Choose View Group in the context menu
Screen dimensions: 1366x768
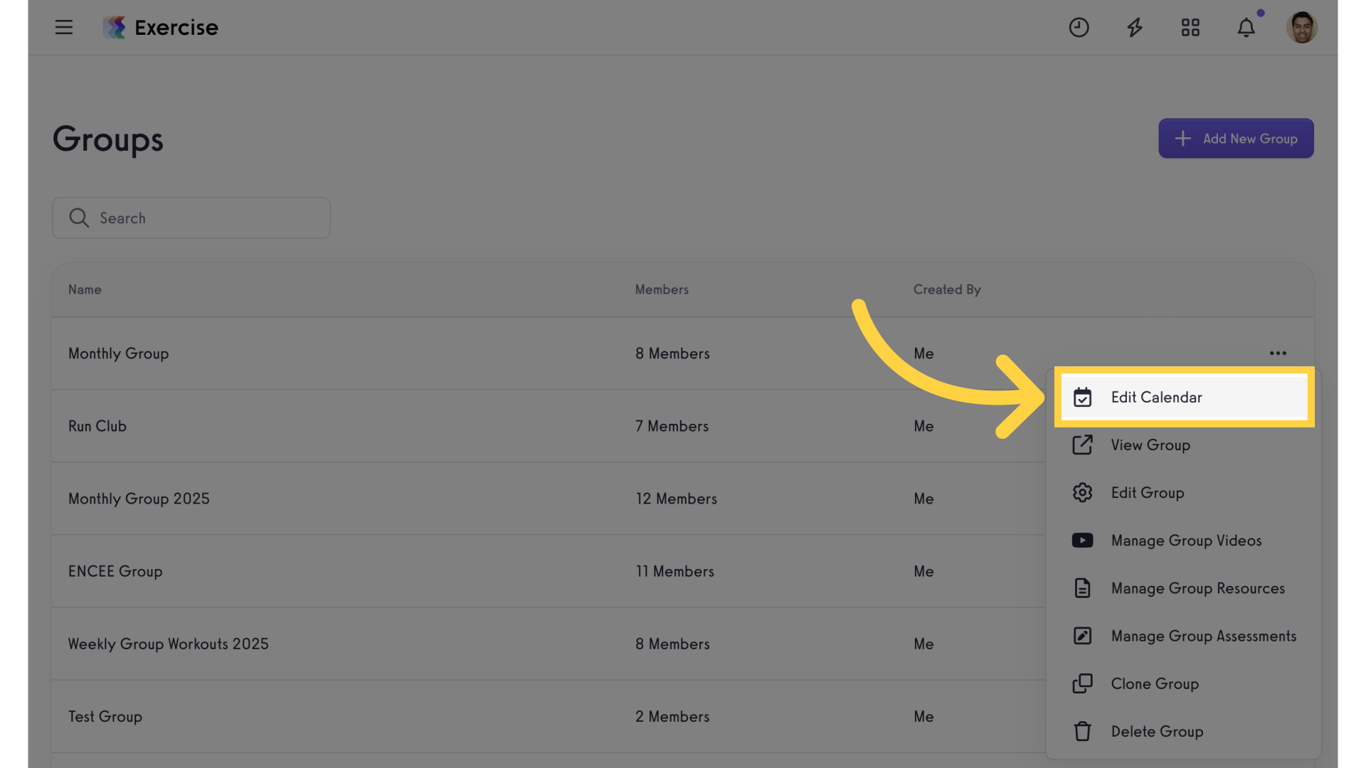point(1150,445)
